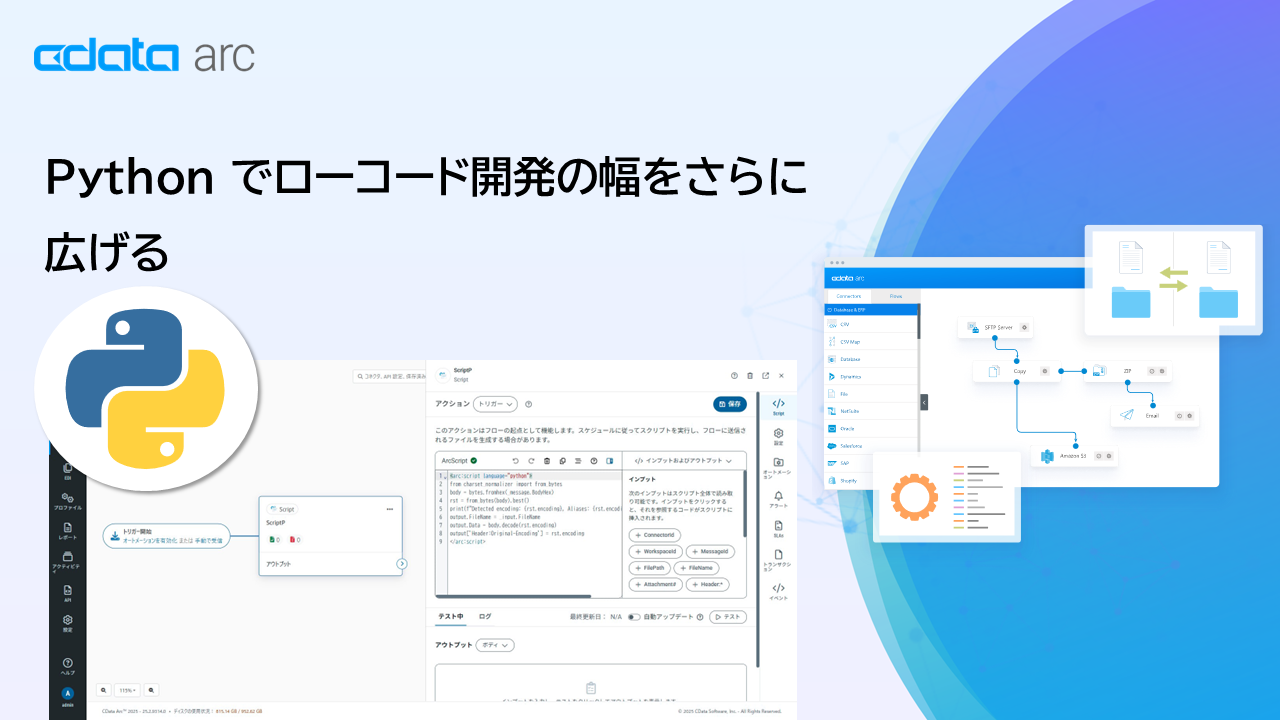
Task: Open the 115% zoom level dropdown
Action: [128, 690]
